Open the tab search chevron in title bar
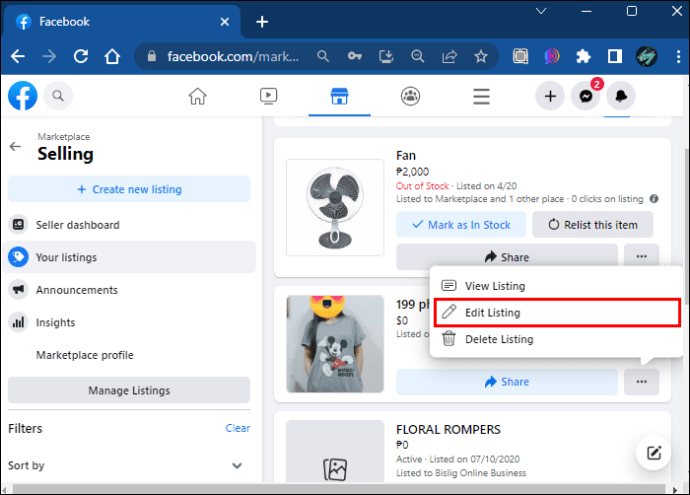Viewport: 690px width, 495px height. point(541,11)
